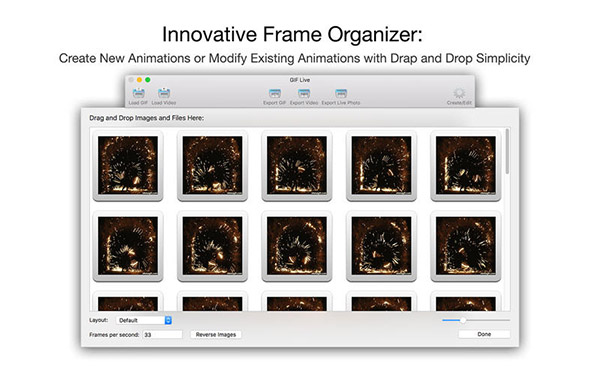Viewport: 600px width, 375px height.
Task: Select the fourth frame thumbnail in second row
Action: click(x=382, y=246)
